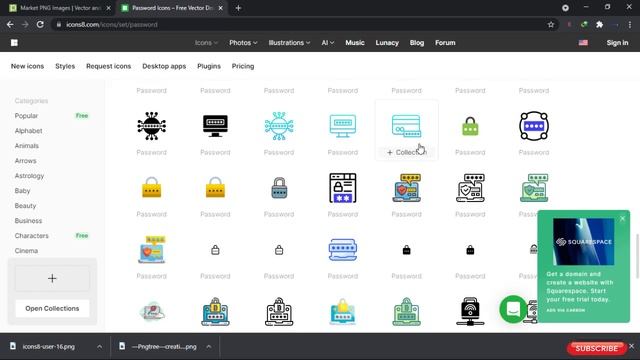Switch to the Market PNG Images tab
This screenshot has height=360, width=640.
point(59,8)
